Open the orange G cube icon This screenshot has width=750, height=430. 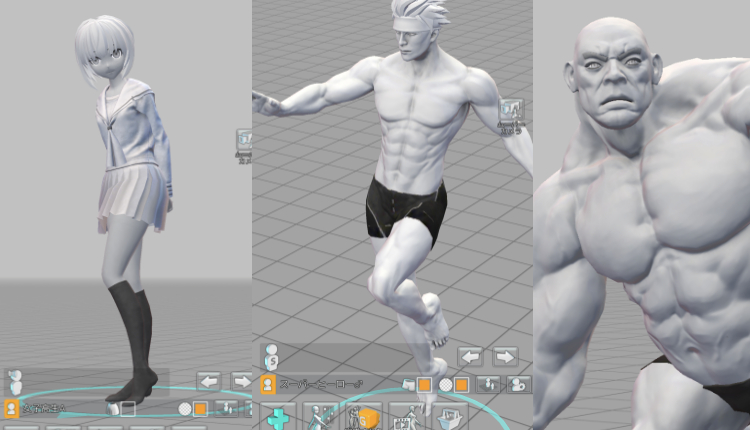(364, 417)
